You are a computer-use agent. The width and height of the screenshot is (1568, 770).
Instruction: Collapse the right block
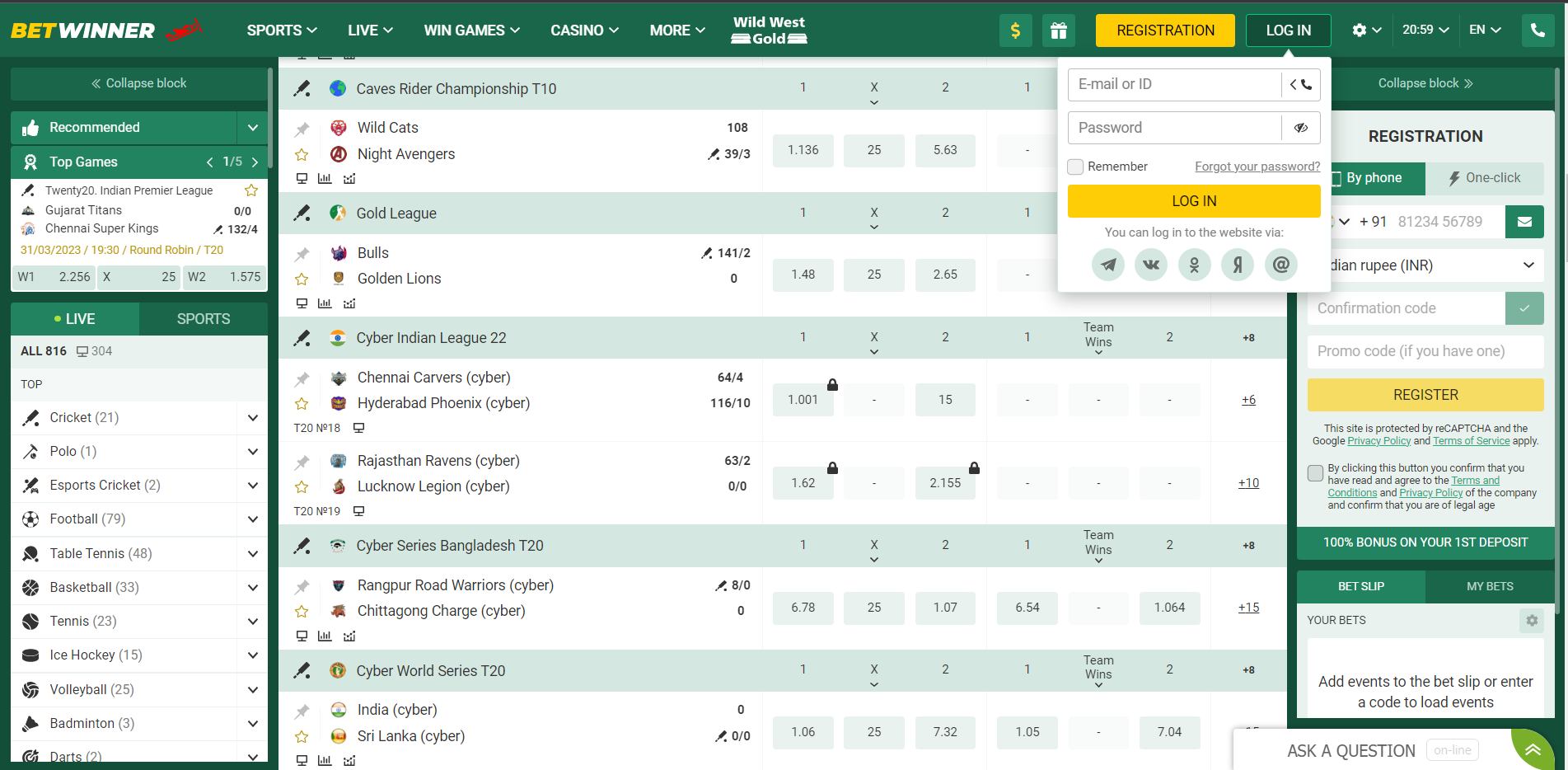coord(1425,83)
